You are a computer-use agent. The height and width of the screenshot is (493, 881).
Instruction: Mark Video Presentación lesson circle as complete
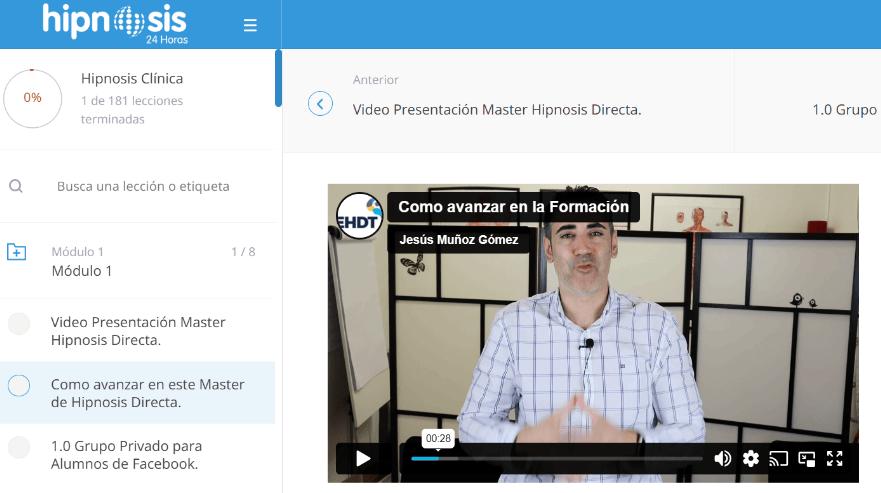click(19, 324)
